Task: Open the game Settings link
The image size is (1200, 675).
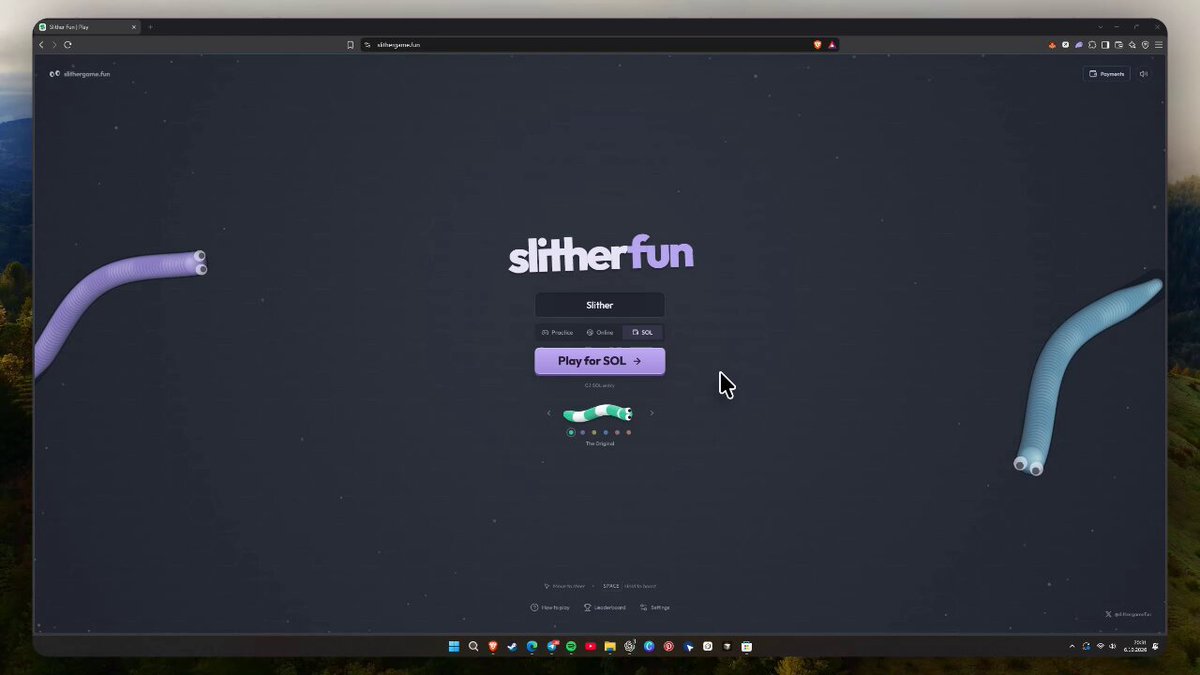Action: (x=655, y=607)
